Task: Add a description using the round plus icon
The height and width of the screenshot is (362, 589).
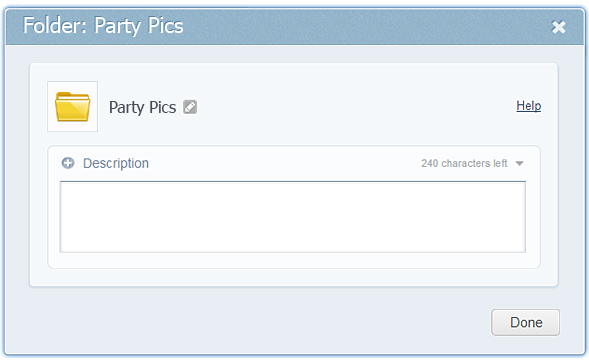Action: (x=68, y=163)
